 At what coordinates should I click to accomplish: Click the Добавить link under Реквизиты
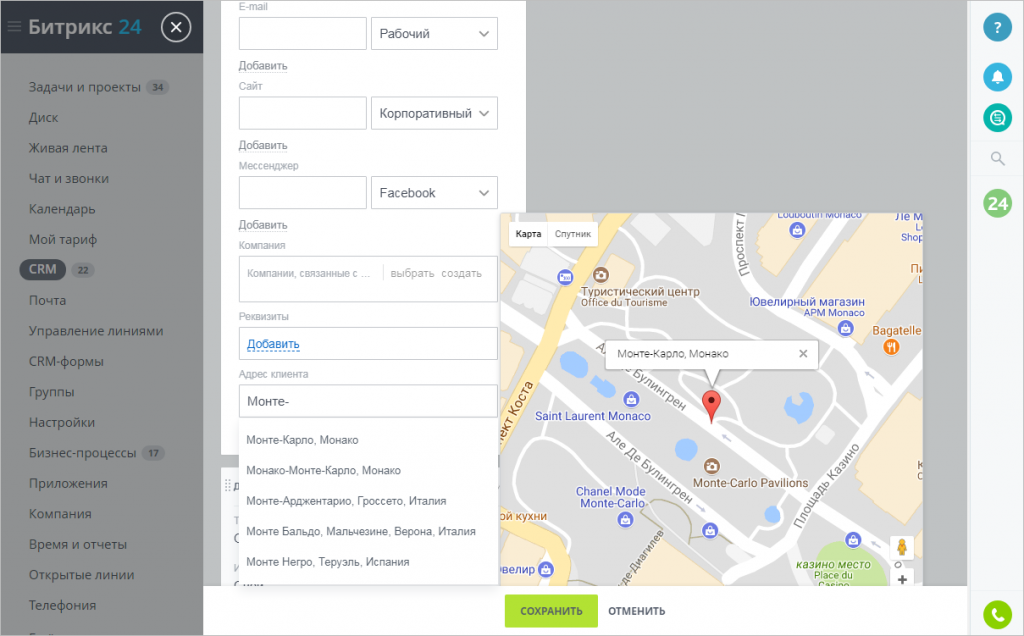(x=273, y=344)
